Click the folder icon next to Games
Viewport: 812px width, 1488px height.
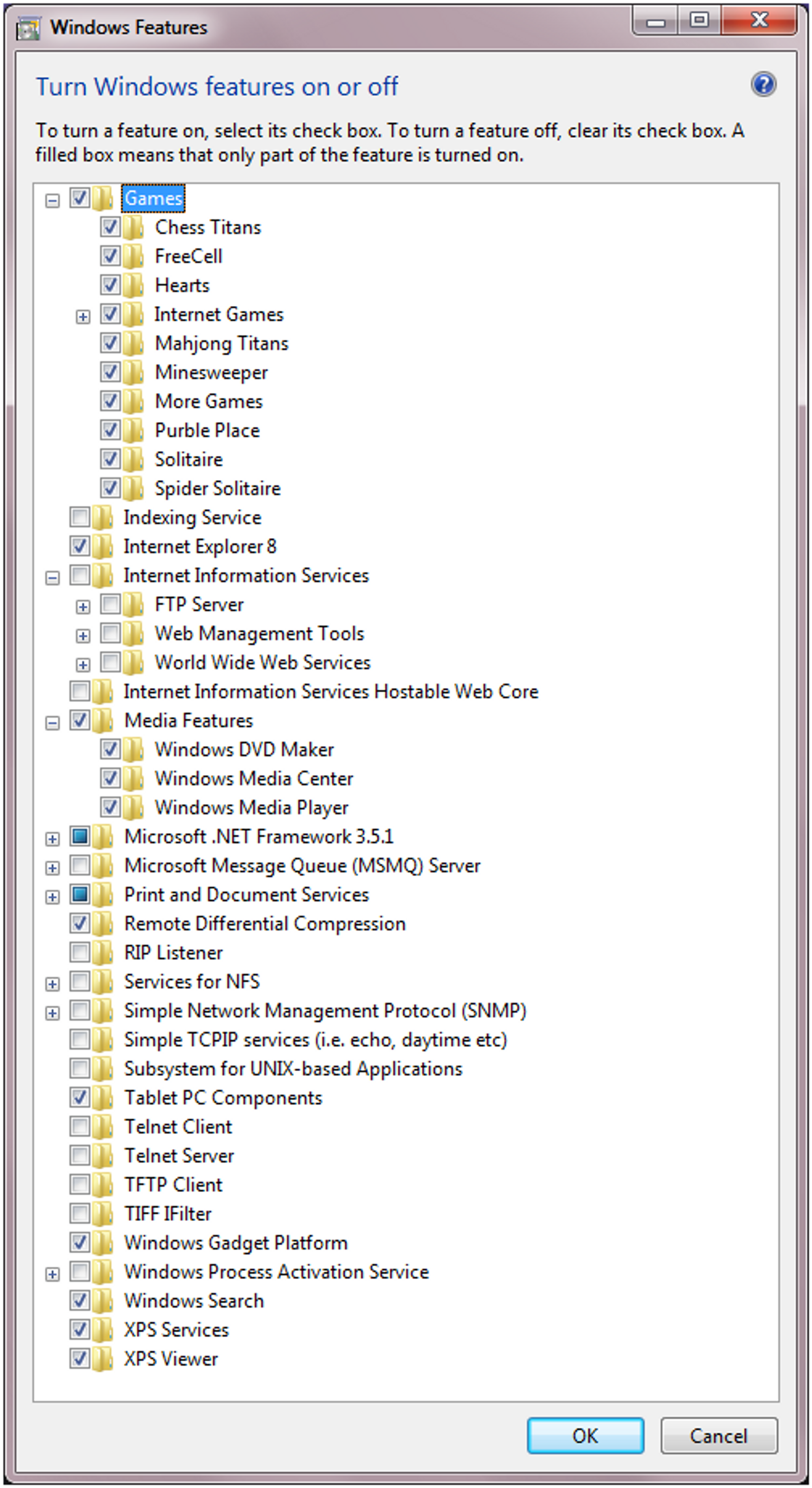pyautogui.click(x=103, y=198)
